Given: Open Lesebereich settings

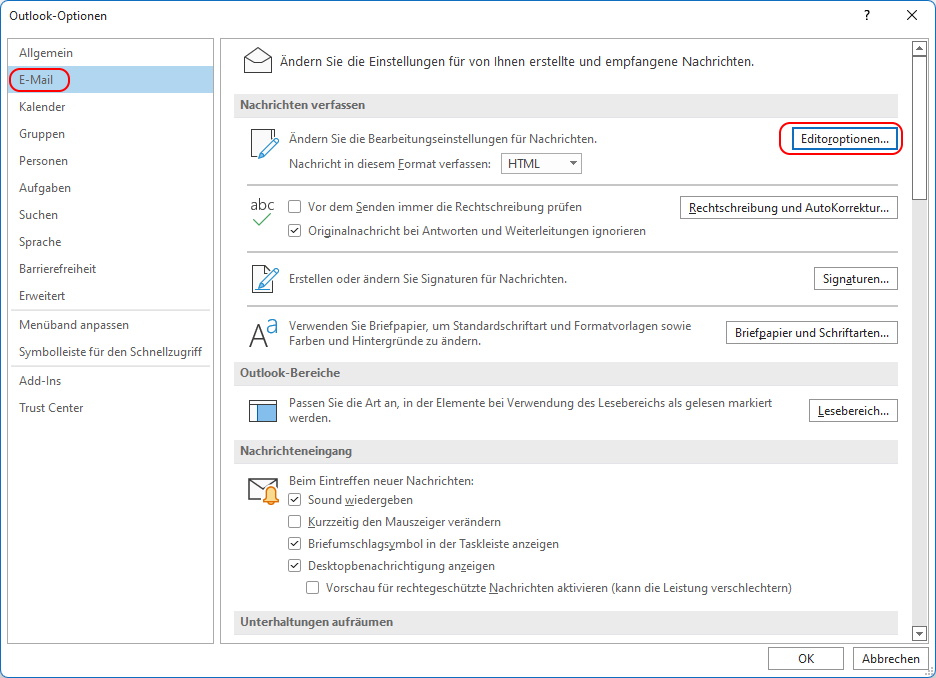Looking at the screenshot, I should pyautogui.click(x=853, y=411).
